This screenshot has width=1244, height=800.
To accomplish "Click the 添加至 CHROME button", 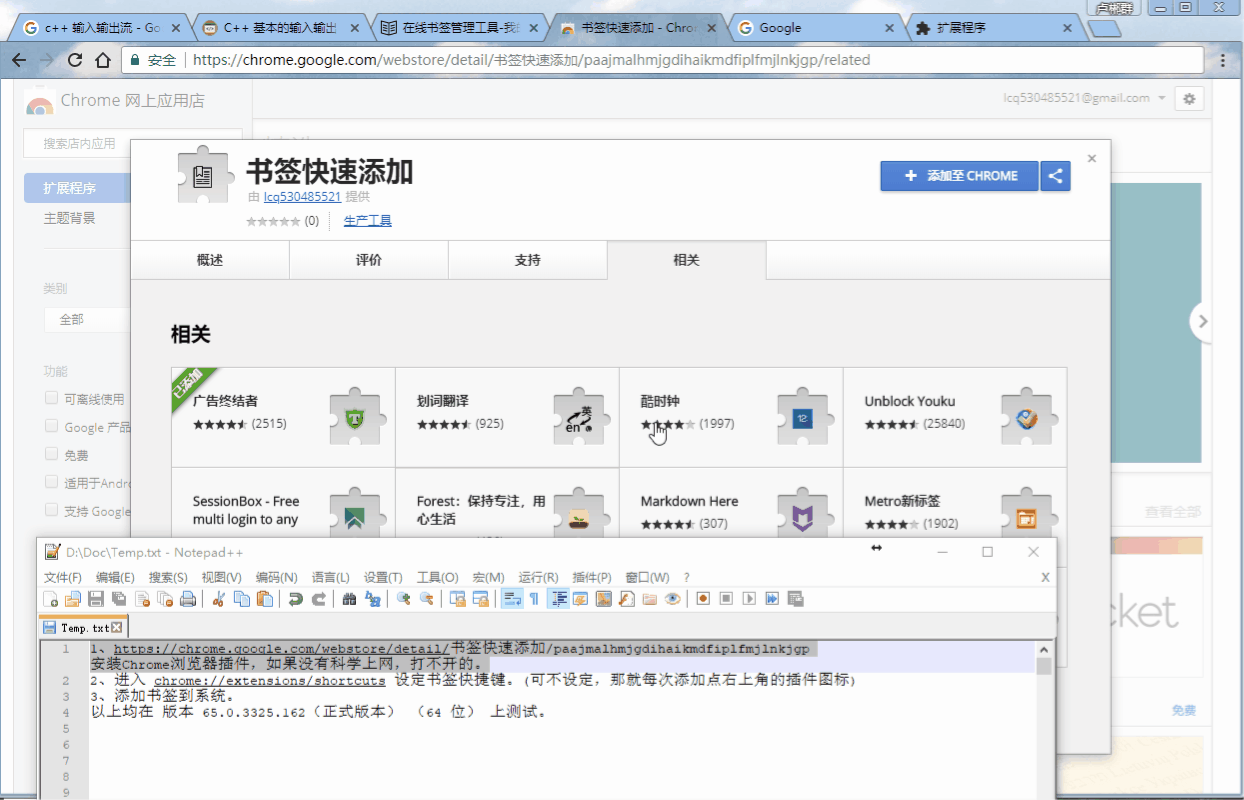I will [x=960, y=176].
